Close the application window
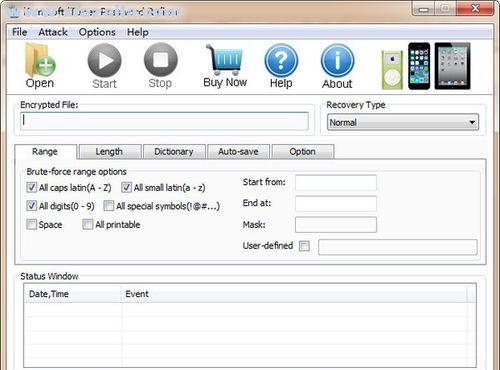Image resolution: width=500 pixels, height=370 pixels. 475,9
